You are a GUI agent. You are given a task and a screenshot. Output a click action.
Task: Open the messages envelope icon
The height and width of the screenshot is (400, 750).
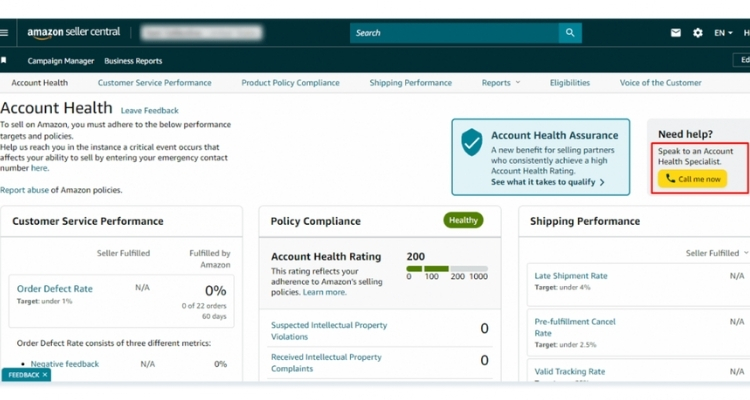point(675,33)
